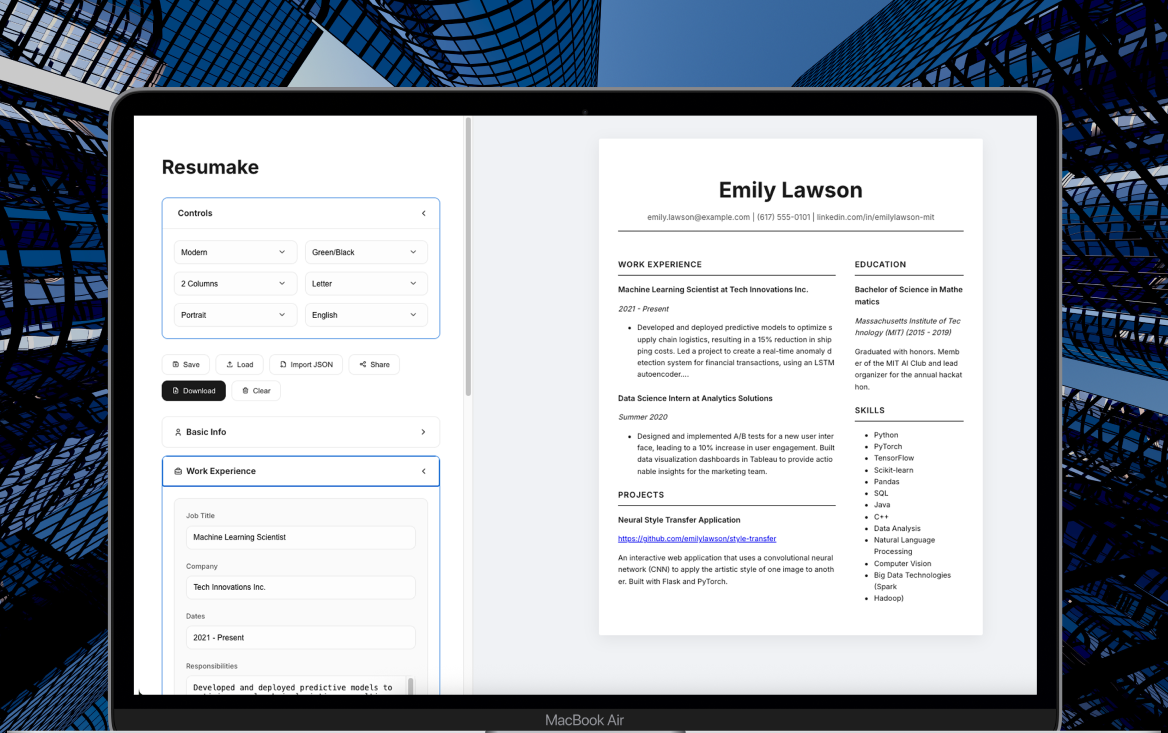
Task: Click the Share icon
Action: click(x=363, y=365)
